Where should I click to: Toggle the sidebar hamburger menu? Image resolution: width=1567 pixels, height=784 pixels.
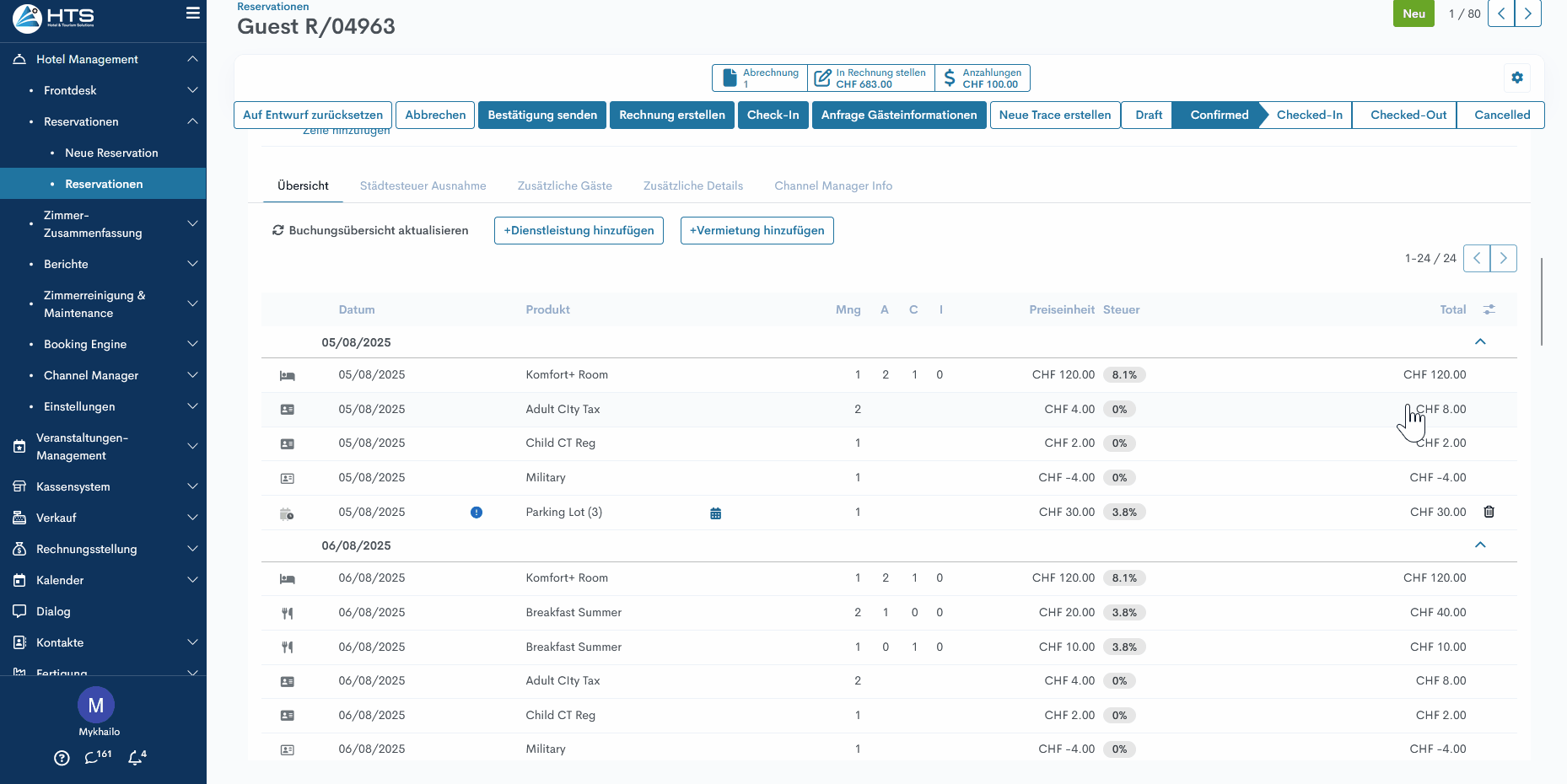coord(192,13)
